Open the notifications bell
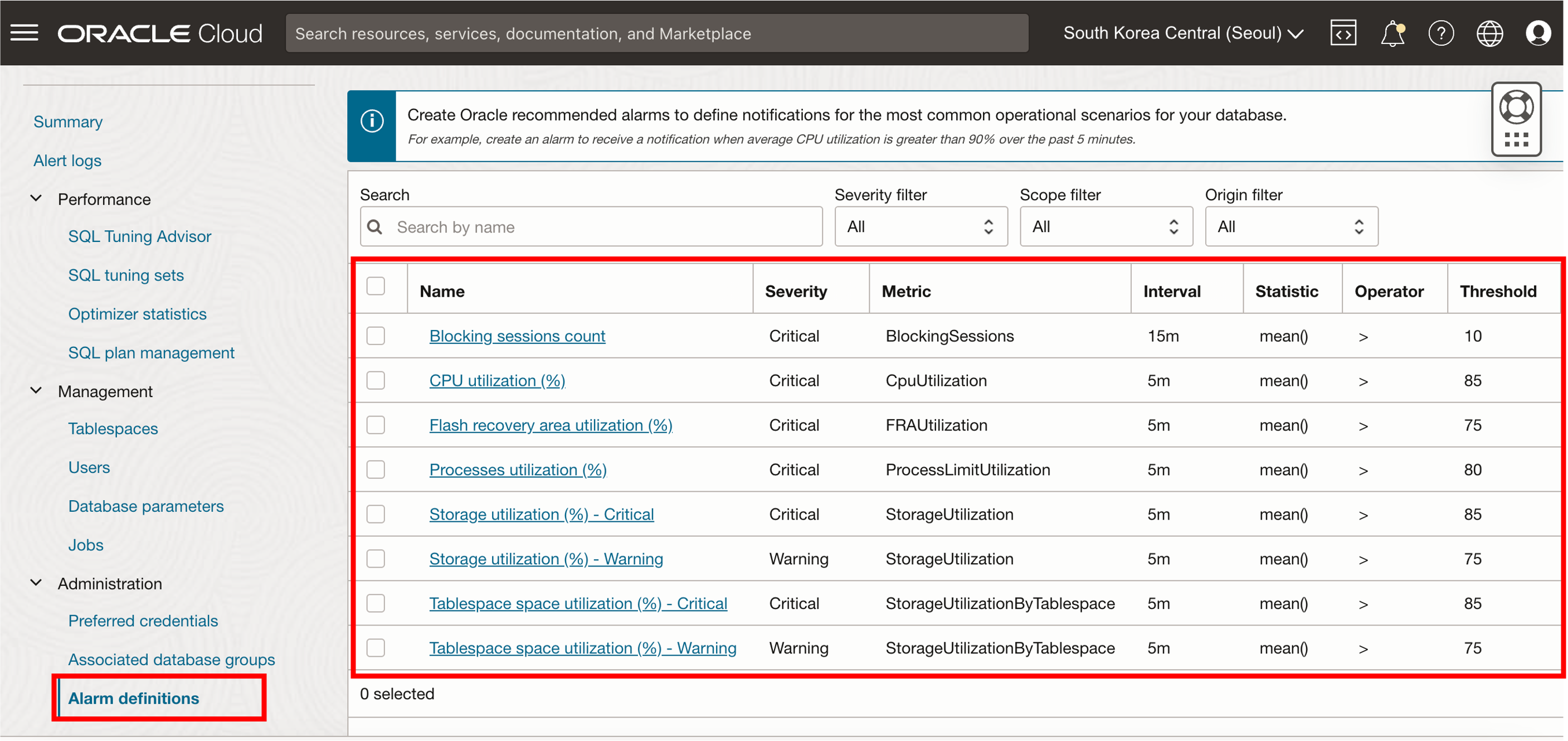The width and height of the screenshot is (1568, 741). 1392,33
